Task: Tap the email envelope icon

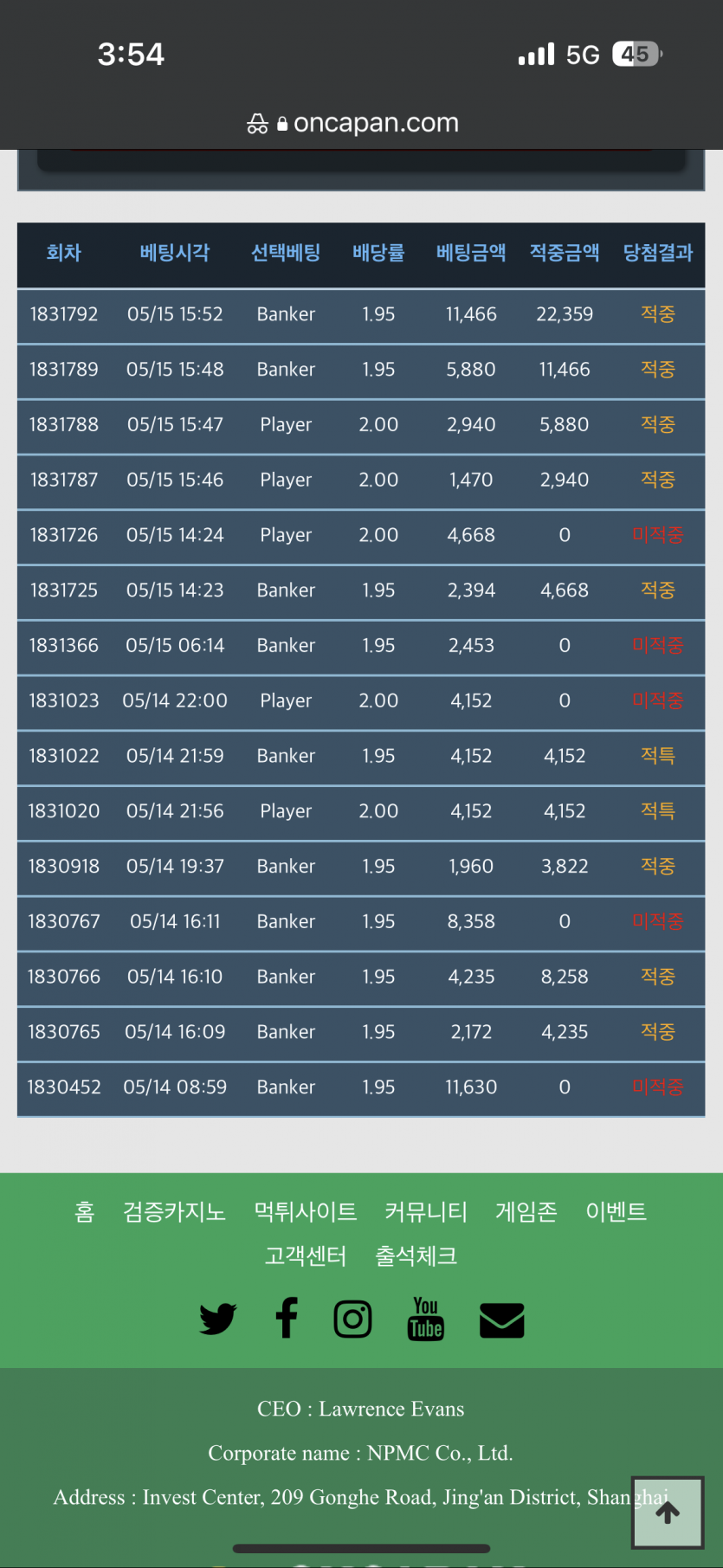Action: 502,1320
